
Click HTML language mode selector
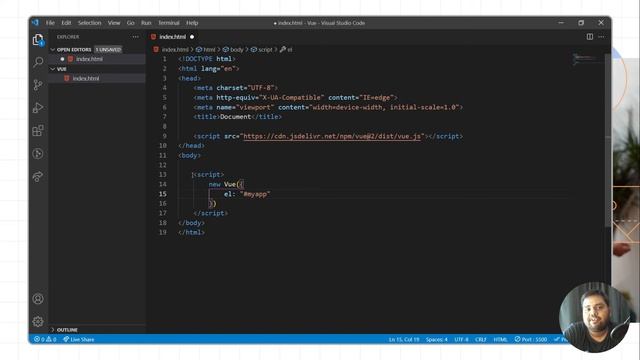coord(500,339)
